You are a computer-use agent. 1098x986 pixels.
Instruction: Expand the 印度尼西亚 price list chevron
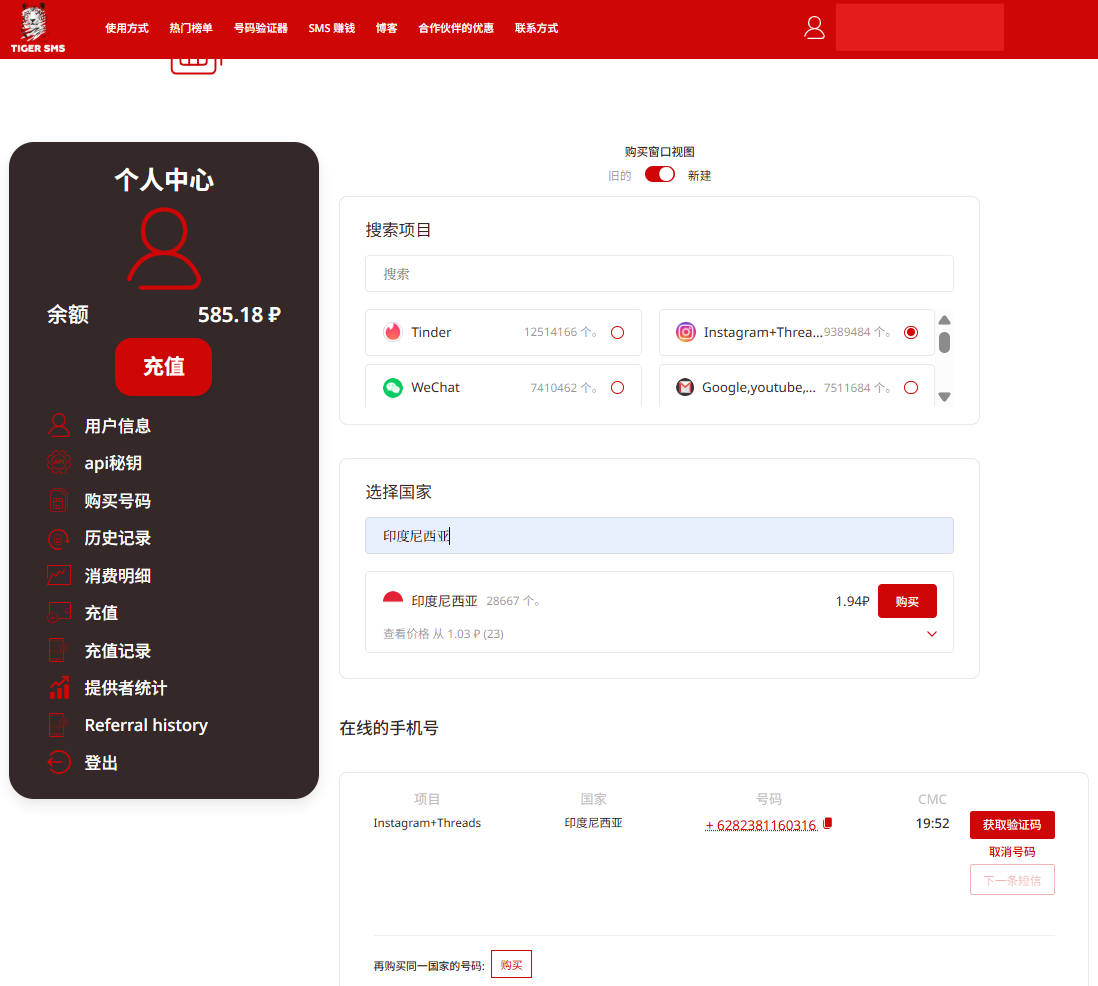(x=931, y=634)
